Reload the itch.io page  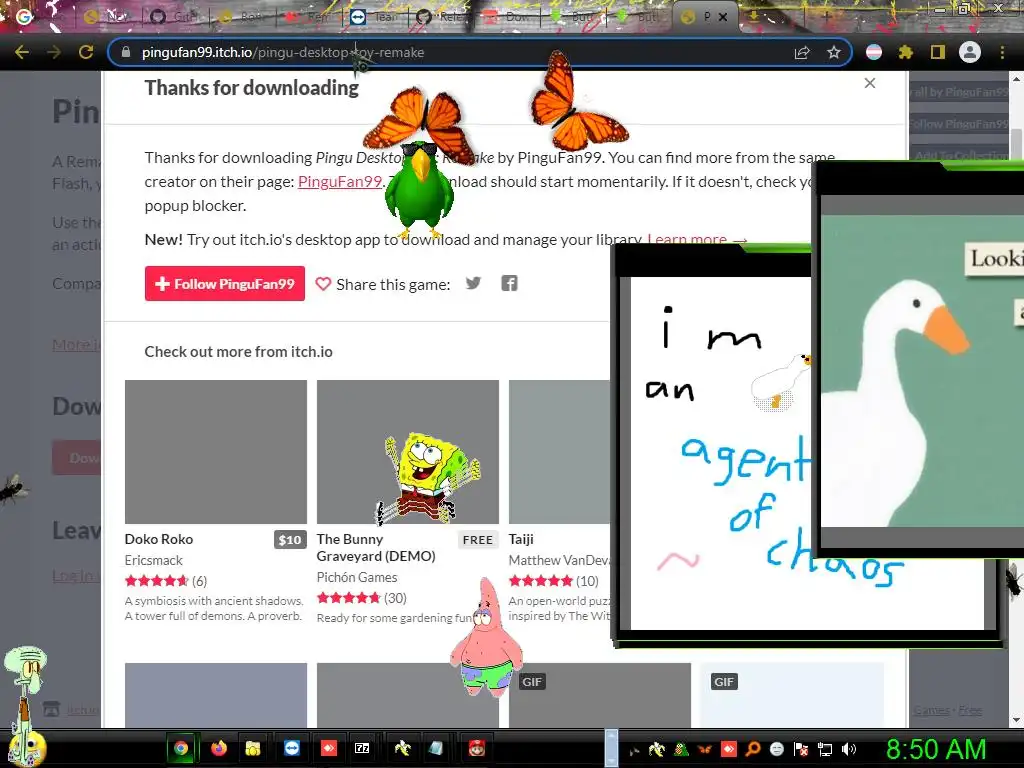coord(86,52)
